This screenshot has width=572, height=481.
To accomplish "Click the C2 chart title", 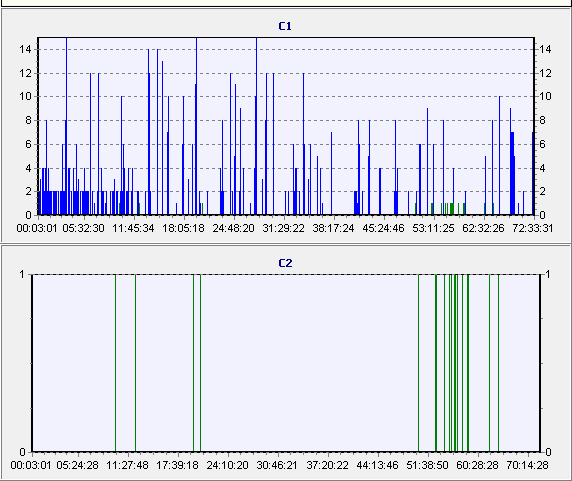I will coord(285,263).
